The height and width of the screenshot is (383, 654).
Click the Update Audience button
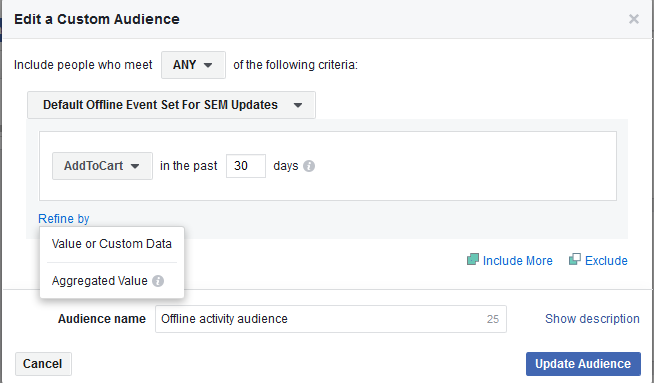[x=583, y=364]
